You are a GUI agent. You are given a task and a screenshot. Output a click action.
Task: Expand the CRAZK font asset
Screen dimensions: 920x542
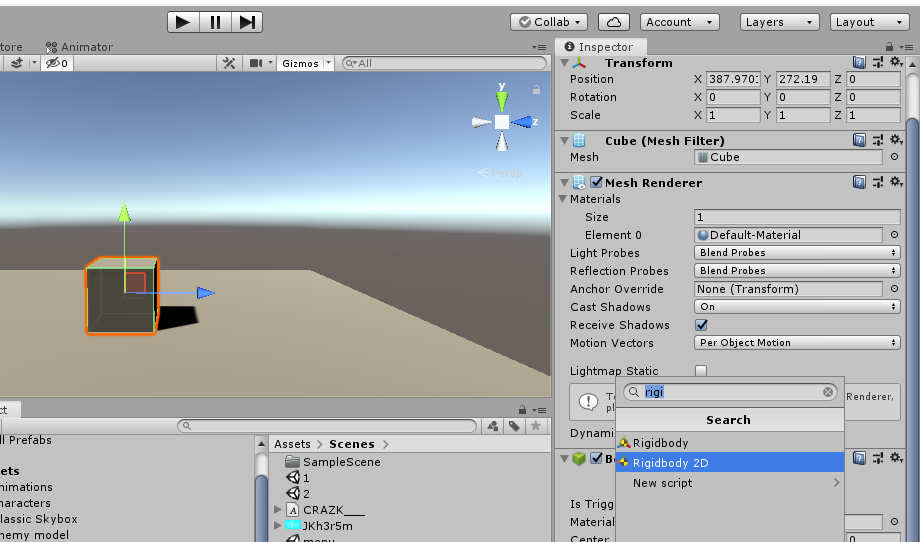(278, 509)
